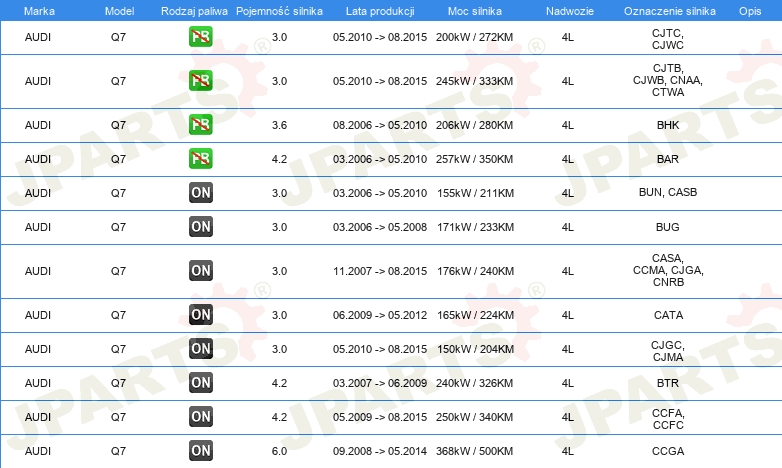Click petrol fuel icon in BHK row
The height and width of the screenshot is (468, 782).
tap(200, 124)
